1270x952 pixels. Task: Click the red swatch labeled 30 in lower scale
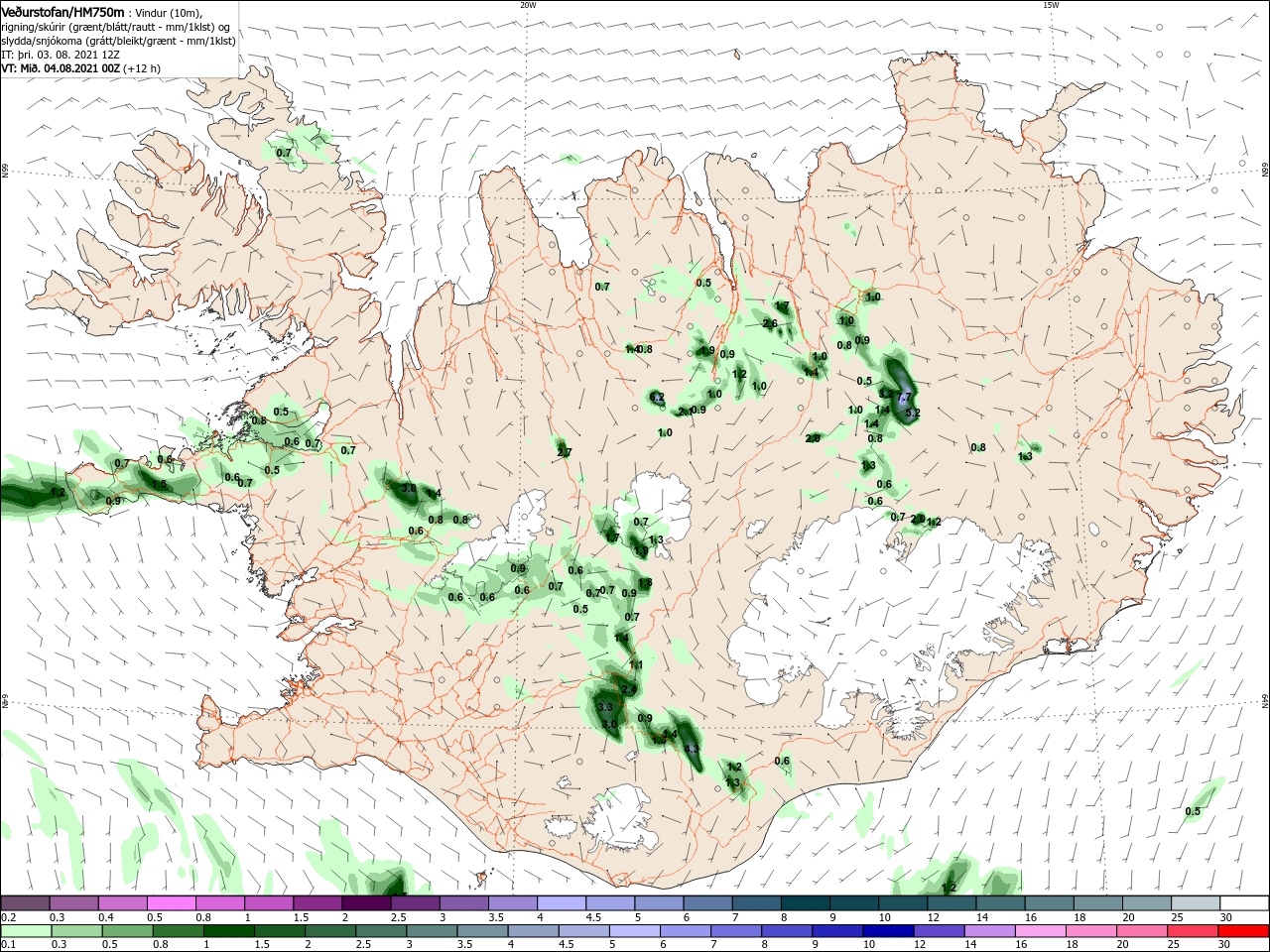coord(1244,931)
